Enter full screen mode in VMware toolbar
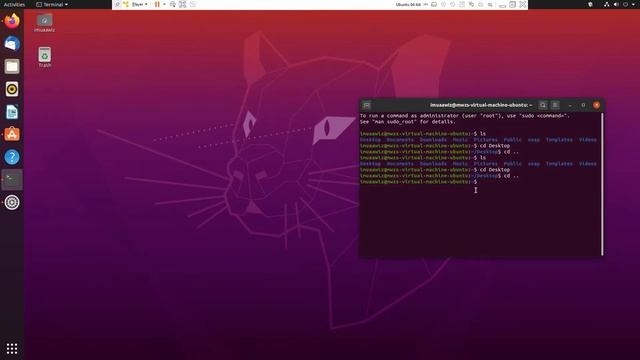Image resolution: width=640 pixels, height=360 pixels. point(182,4)
